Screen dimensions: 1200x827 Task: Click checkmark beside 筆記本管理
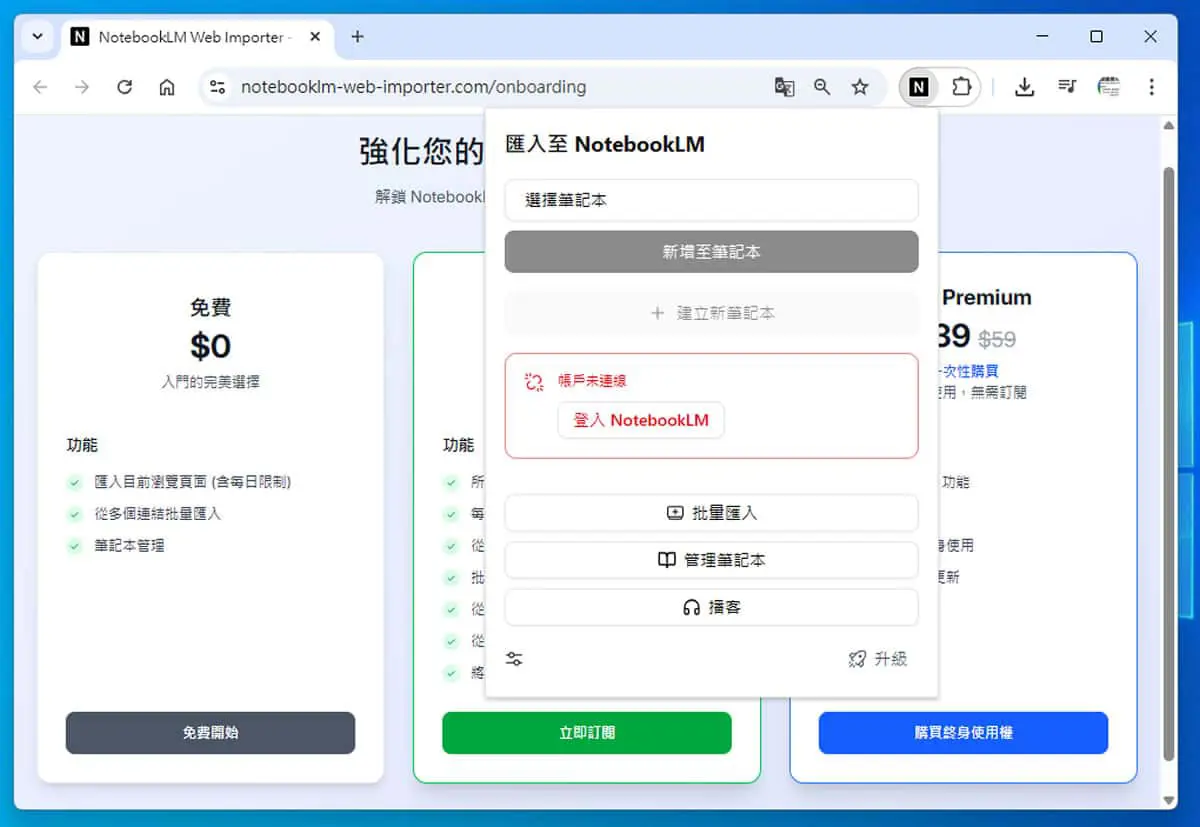pos(74,546)
